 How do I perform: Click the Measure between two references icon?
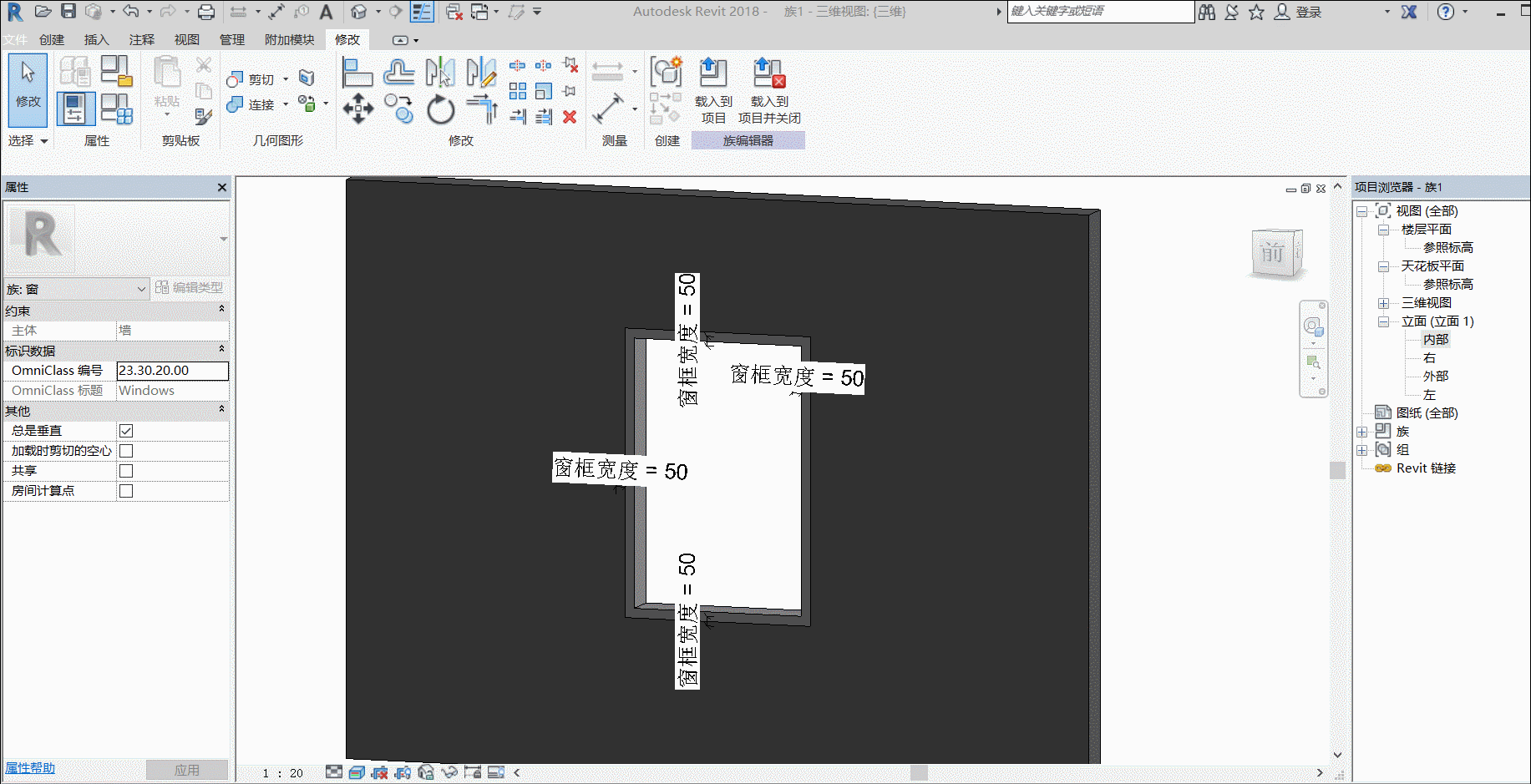(608, 109)
